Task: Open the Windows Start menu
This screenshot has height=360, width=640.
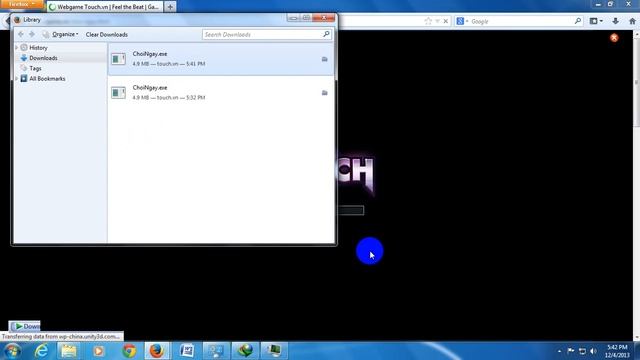Action: 12,351
